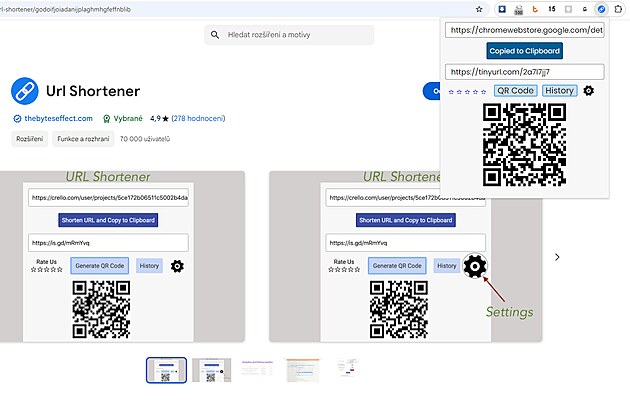
Task: Click the bookmark star in address bar
Action: coord(479,8)
